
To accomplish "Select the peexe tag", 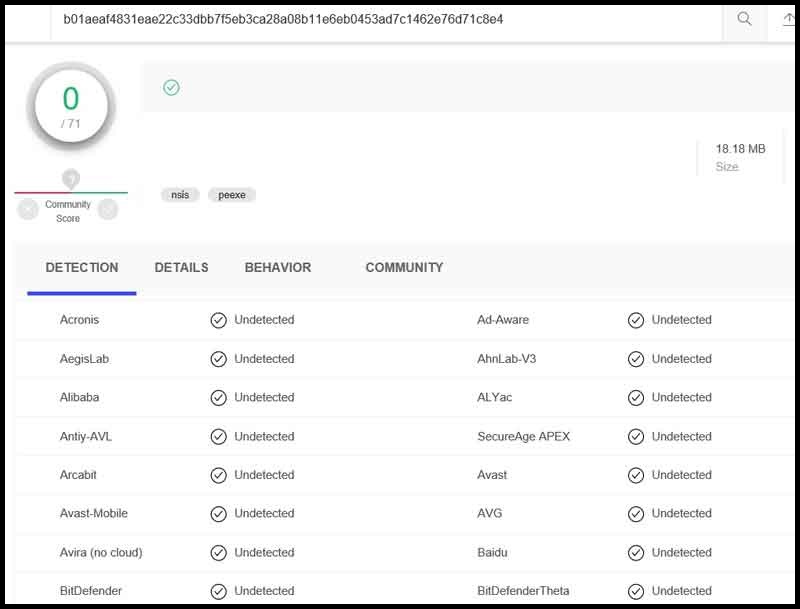I will (232, 195).
